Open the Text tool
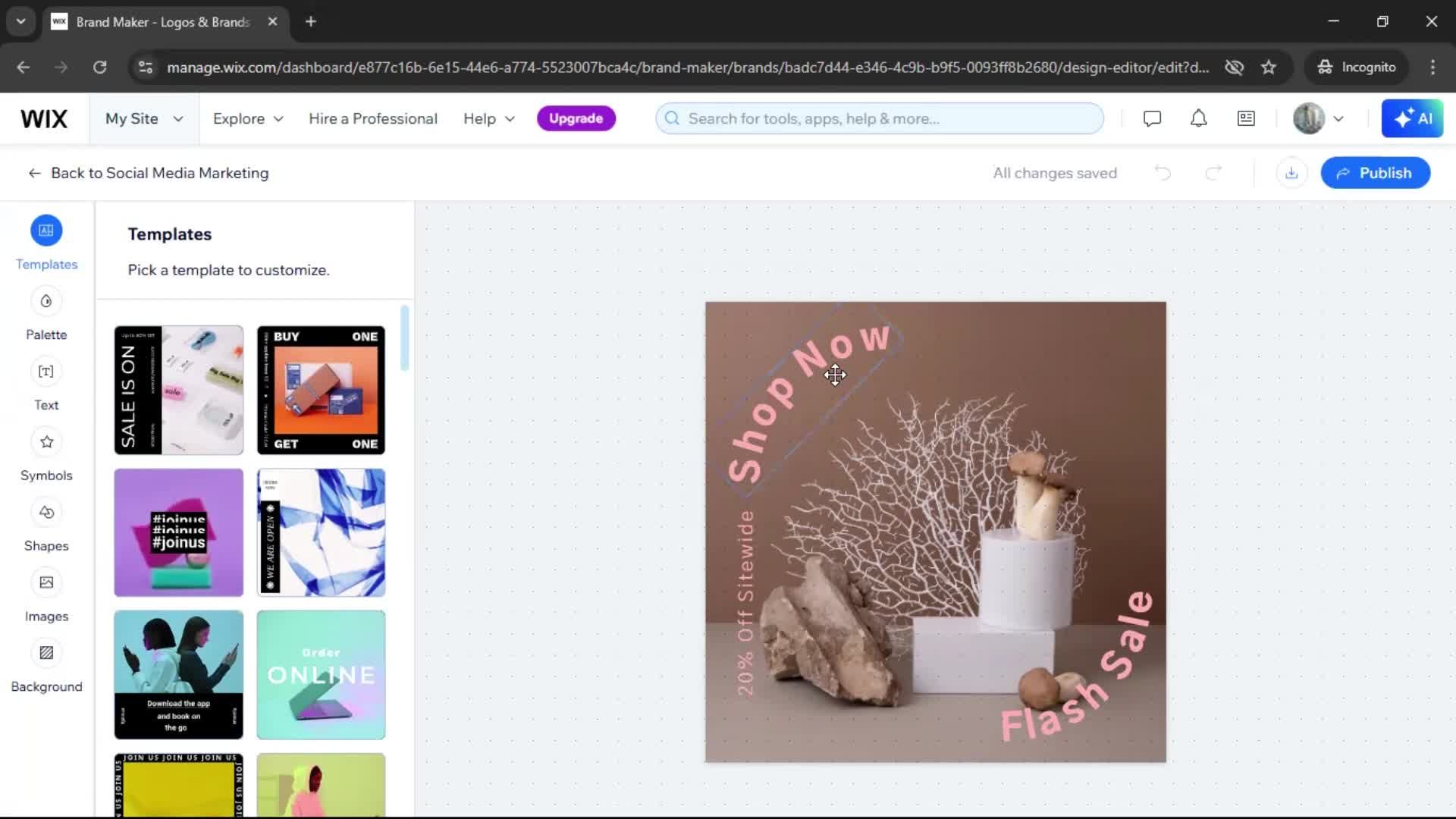Screen dimensions: 1456x819 tap(46, 372)
